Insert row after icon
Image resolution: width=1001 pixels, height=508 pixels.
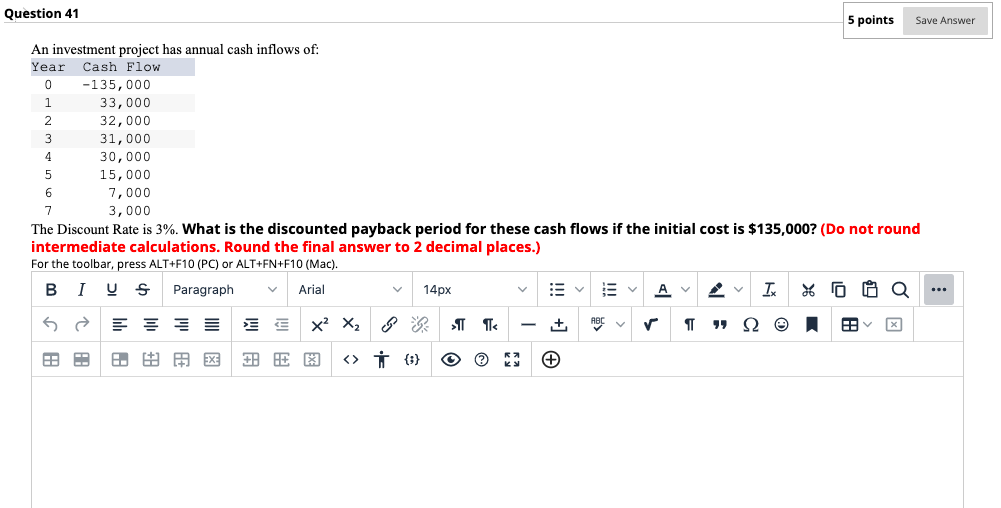tap(181, 360)
